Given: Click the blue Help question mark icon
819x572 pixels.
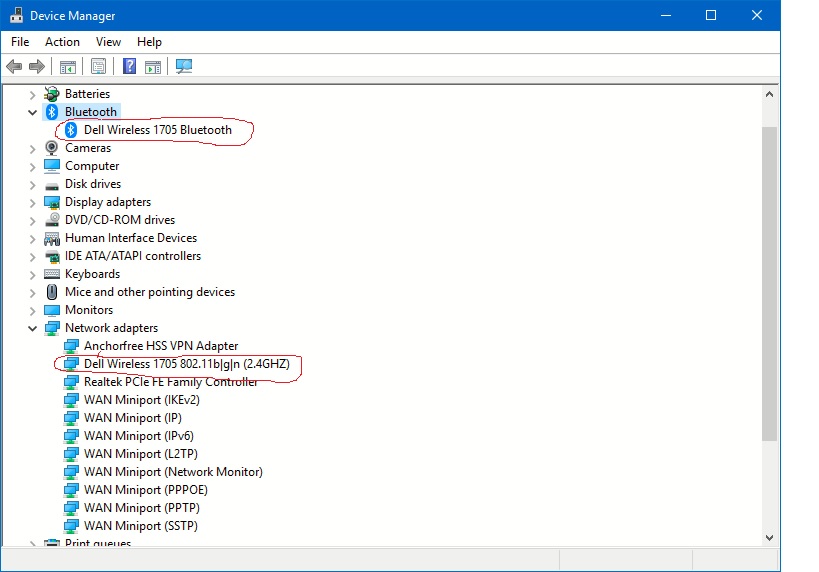Looking at the screenshot, I should pos(129,66).
